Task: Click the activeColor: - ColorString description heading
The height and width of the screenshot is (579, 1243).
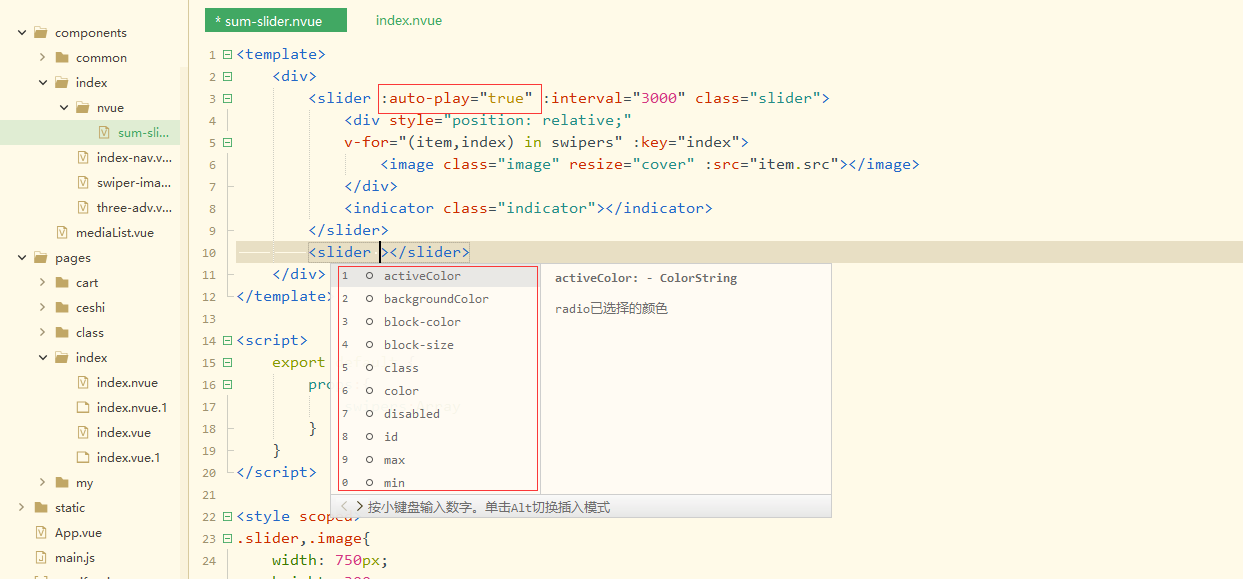Action: point(646,278)
